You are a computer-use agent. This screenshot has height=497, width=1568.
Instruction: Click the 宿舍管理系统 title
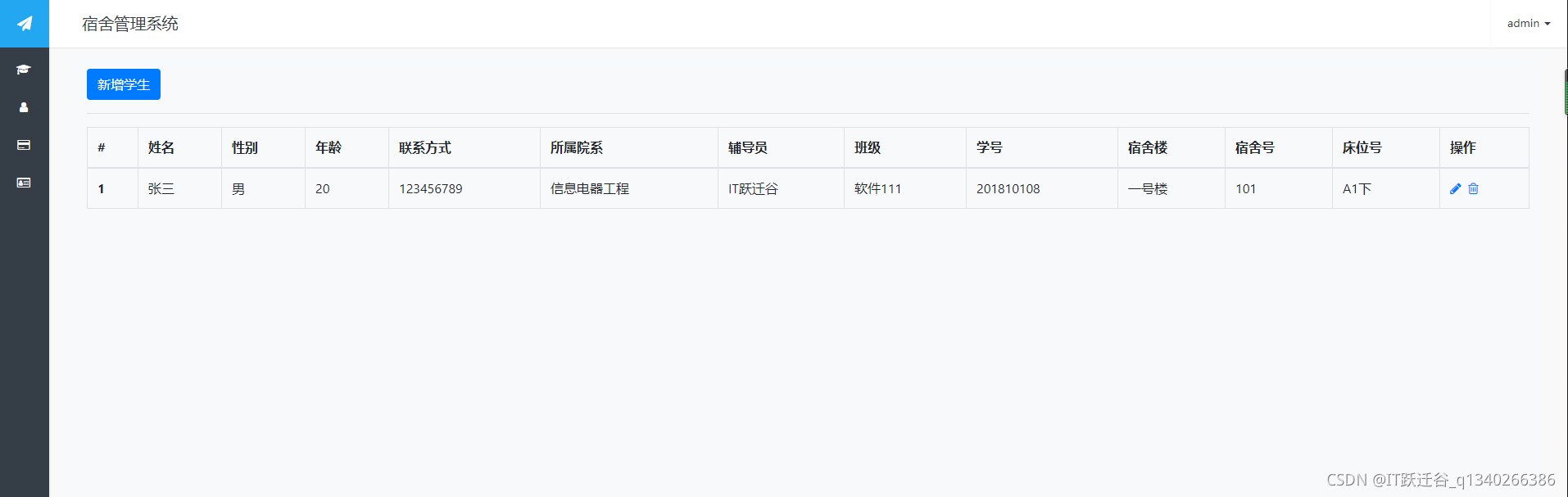click(130, 24)
